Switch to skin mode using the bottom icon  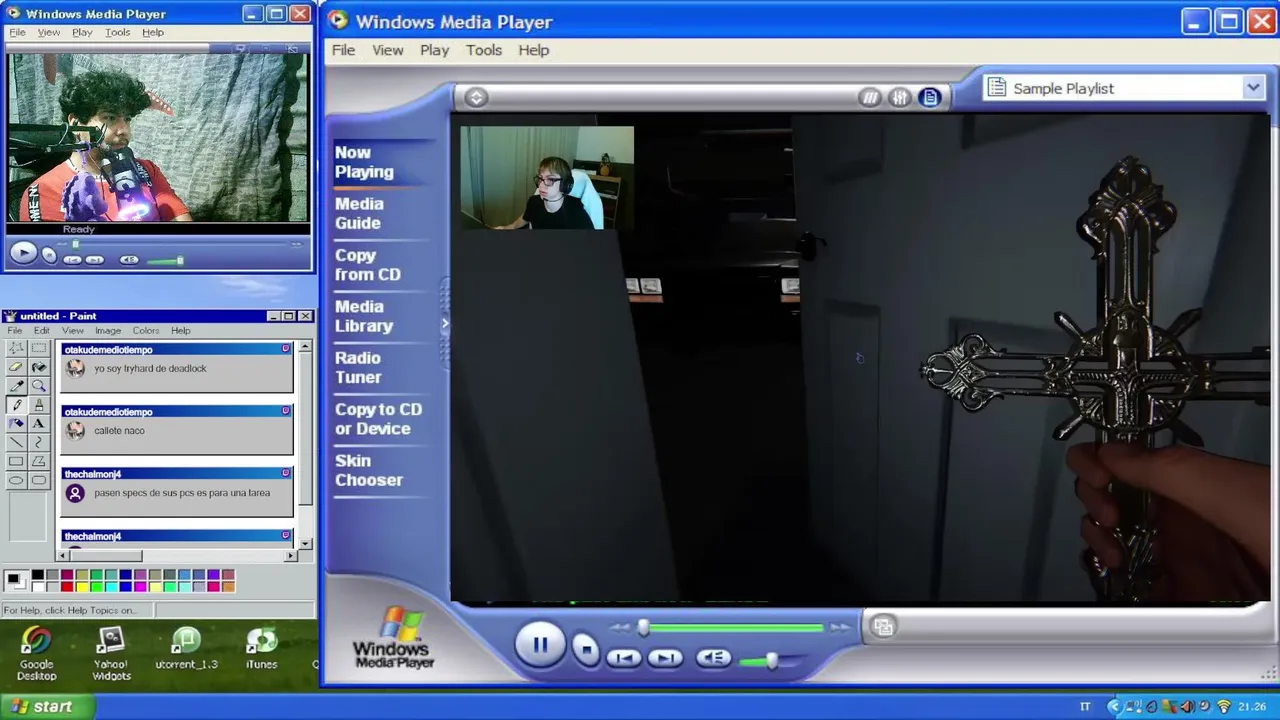pyautogui.click(x=883, y=627)
